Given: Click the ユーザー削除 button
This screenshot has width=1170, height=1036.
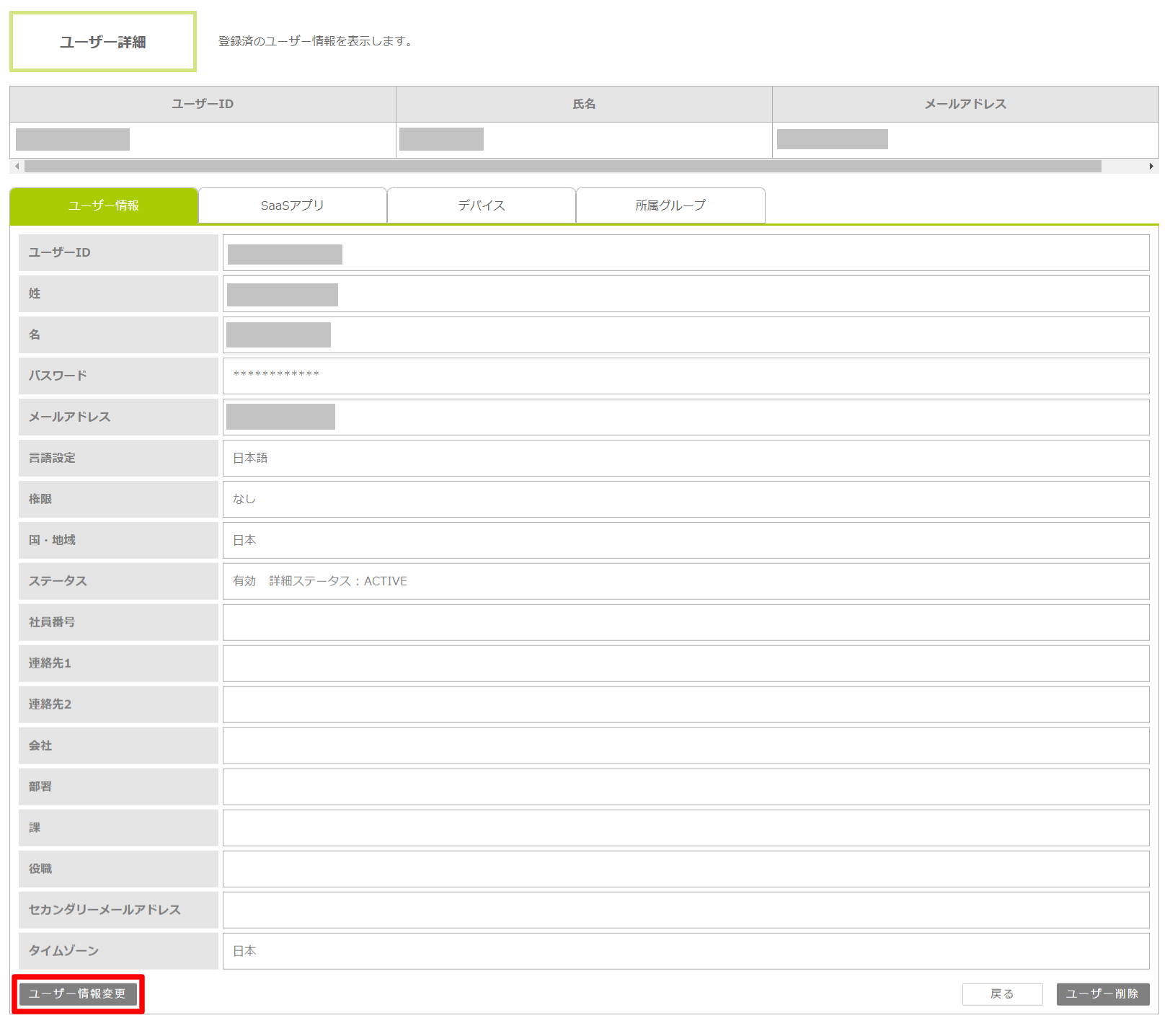Looking at the screenshot, I should click(x=1102, y=993).
